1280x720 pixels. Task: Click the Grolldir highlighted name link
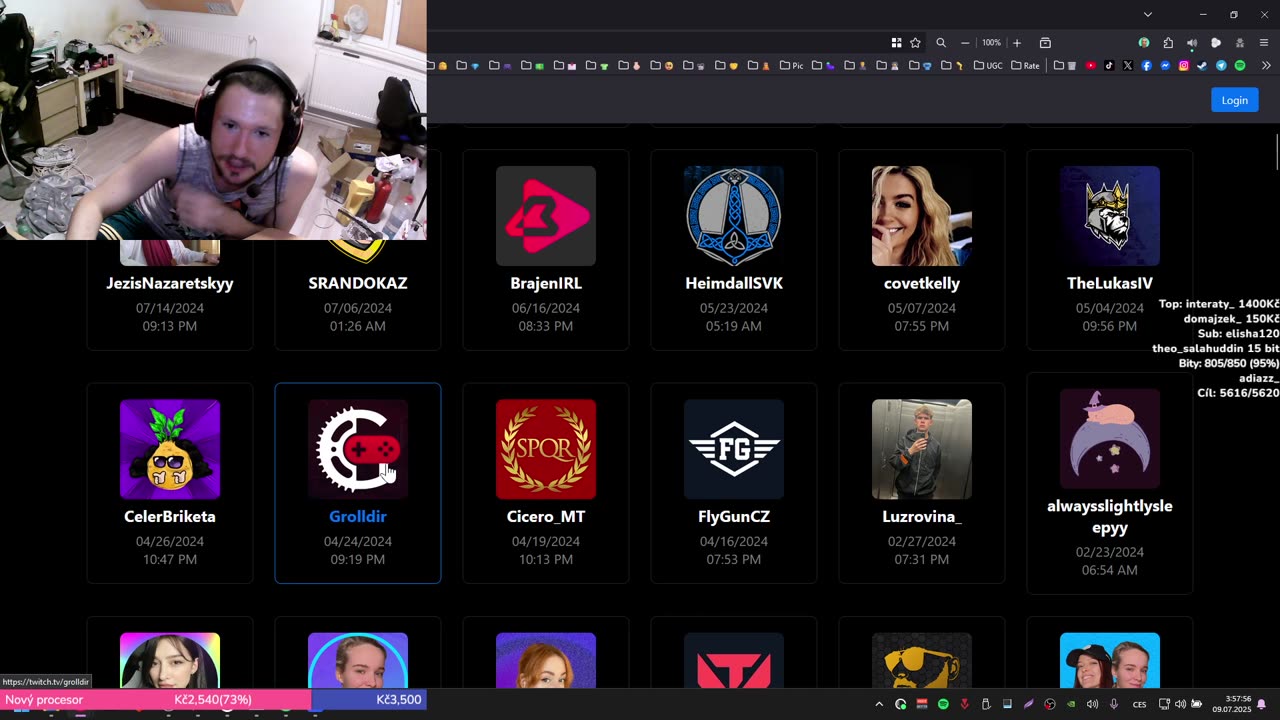click(358, 516)
